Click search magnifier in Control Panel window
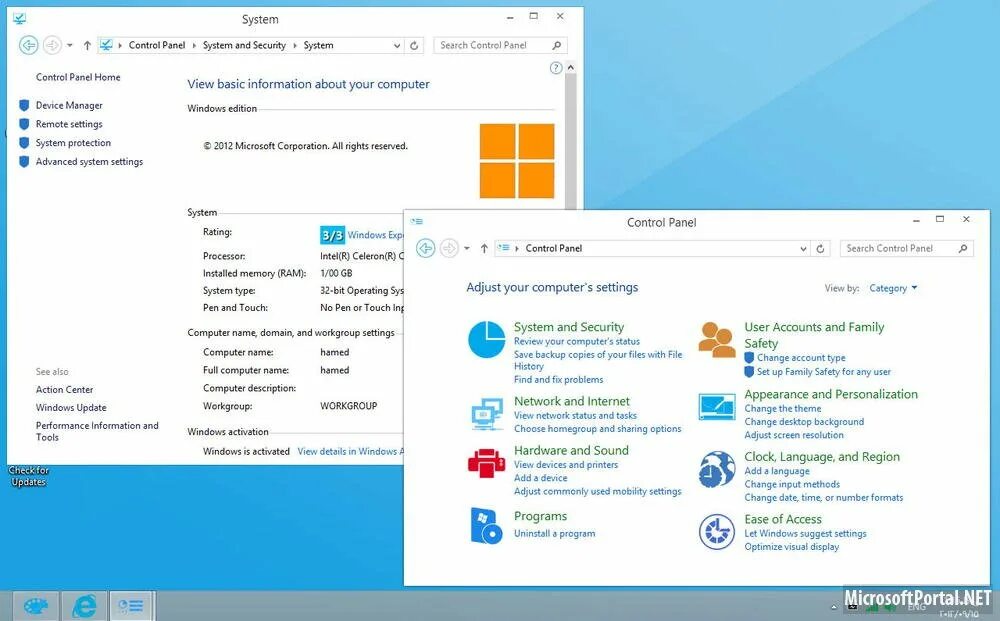 pyautogui.click(x=962, y=248)
